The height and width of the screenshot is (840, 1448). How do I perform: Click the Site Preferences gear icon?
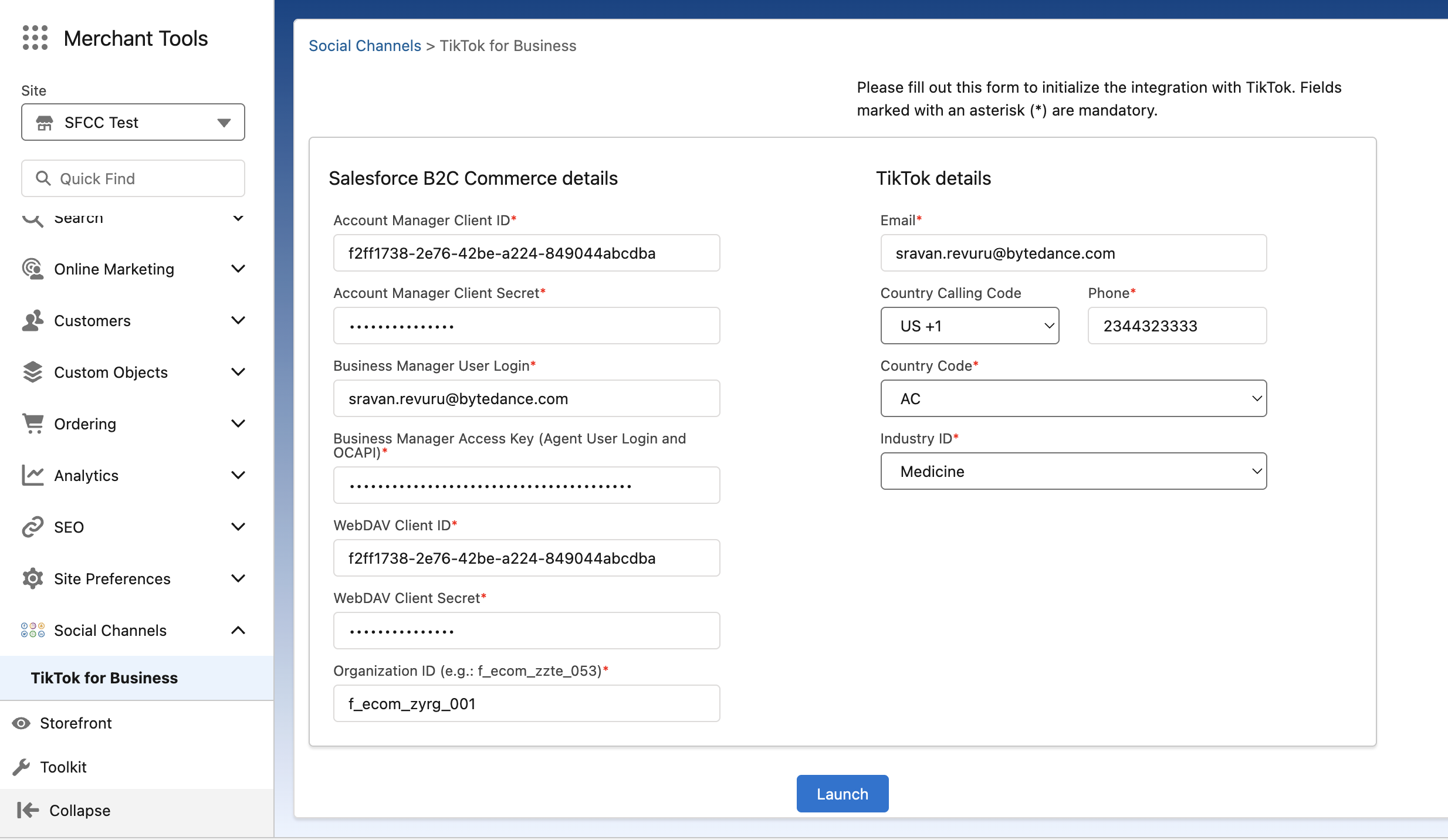[33, 578]
